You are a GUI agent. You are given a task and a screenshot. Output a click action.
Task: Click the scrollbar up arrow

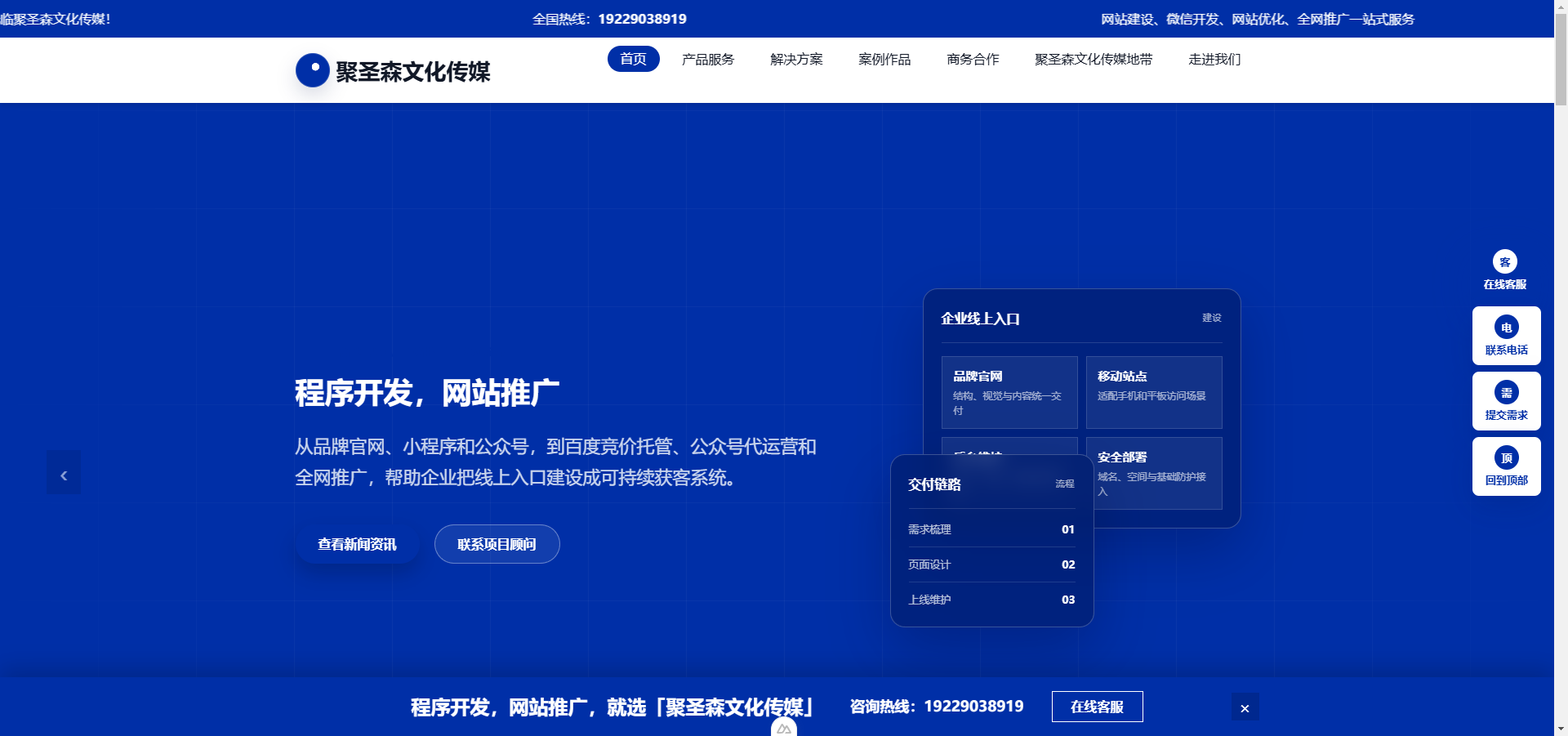1561,7
